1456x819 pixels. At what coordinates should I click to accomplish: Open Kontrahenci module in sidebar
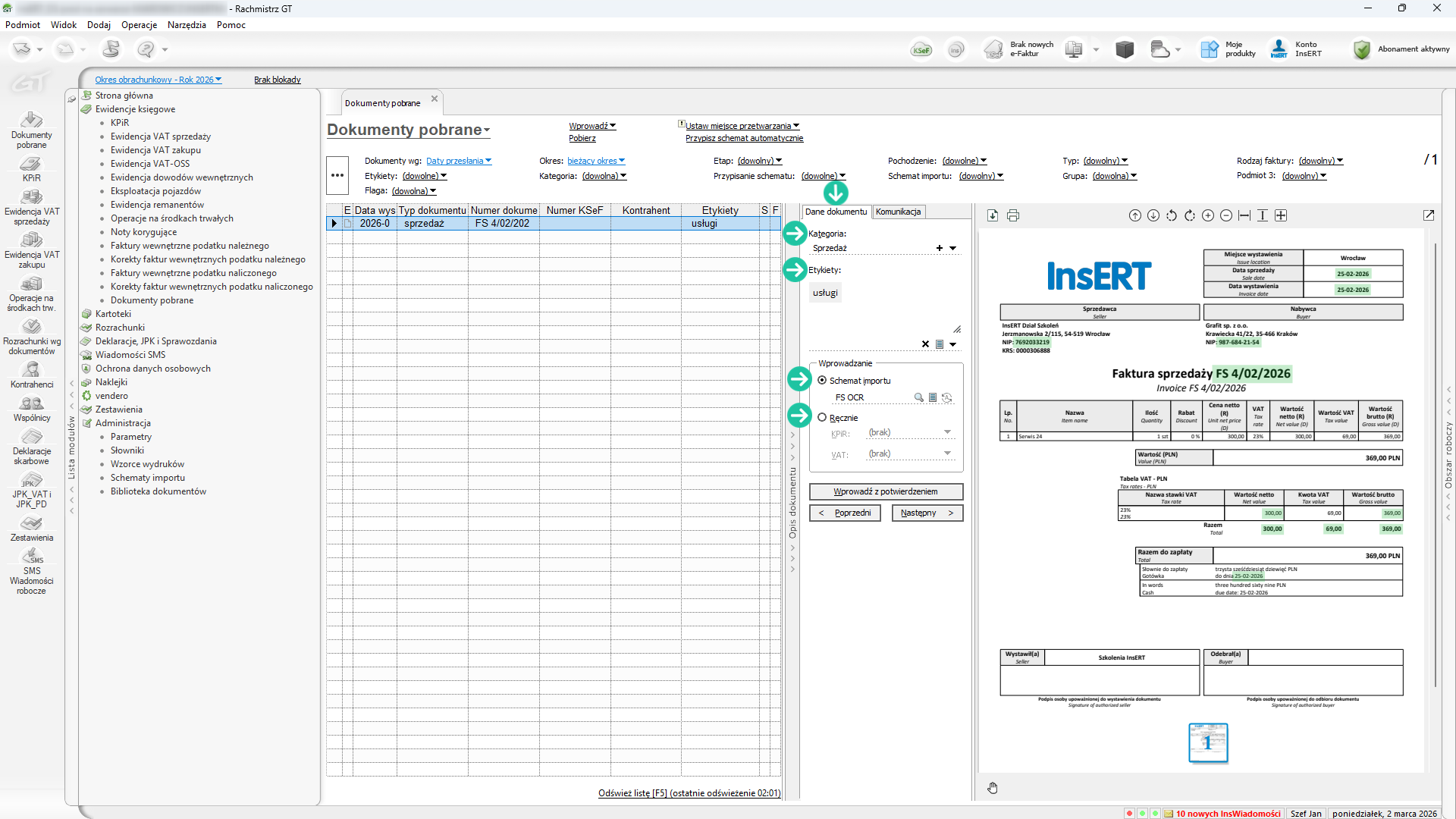coord(31,375)
